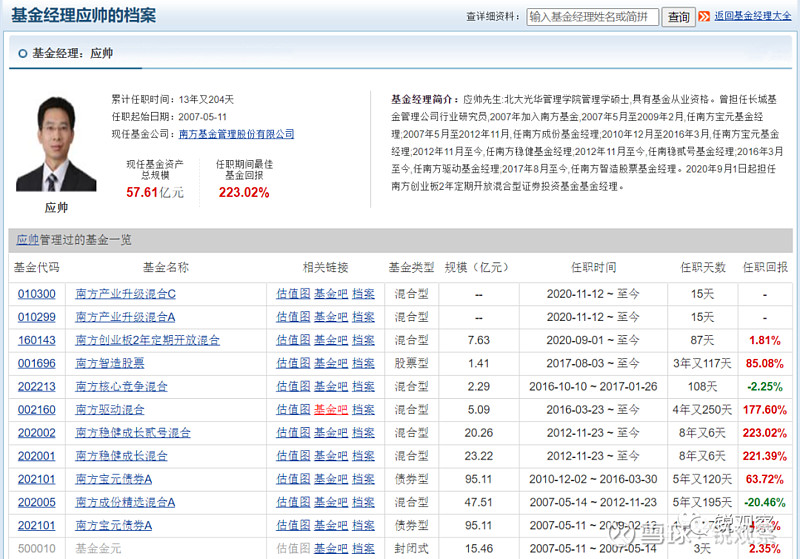This screenshot has height=559, width=800.
Task: Open 档案 for fund code 202001
Action: [363, 456]
